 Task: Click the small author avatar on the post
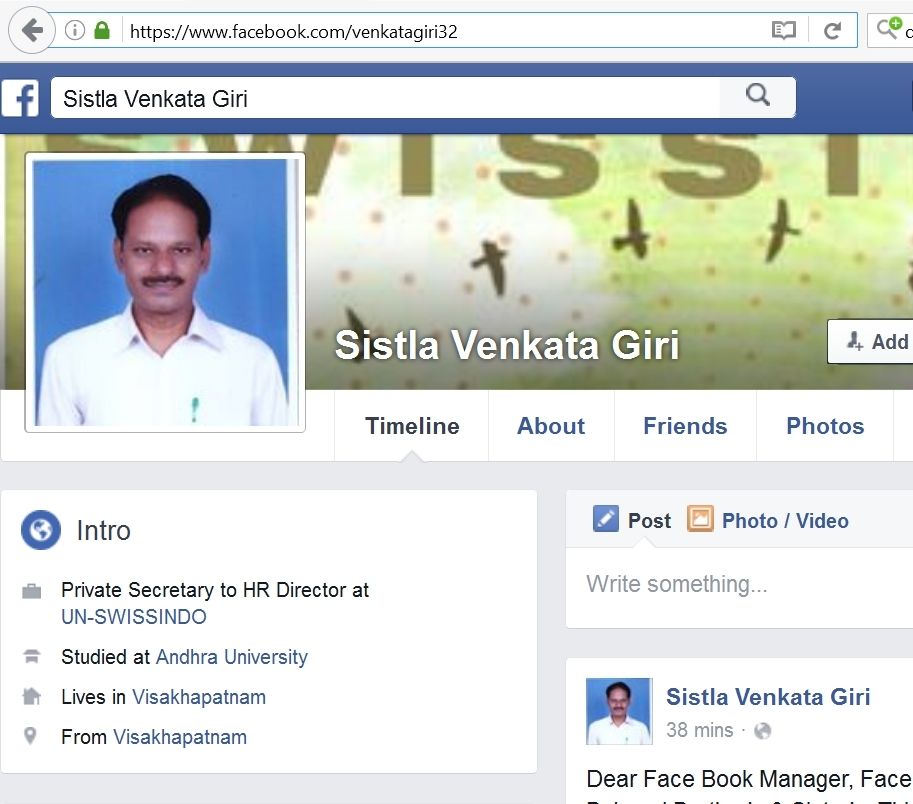point(619,711)
